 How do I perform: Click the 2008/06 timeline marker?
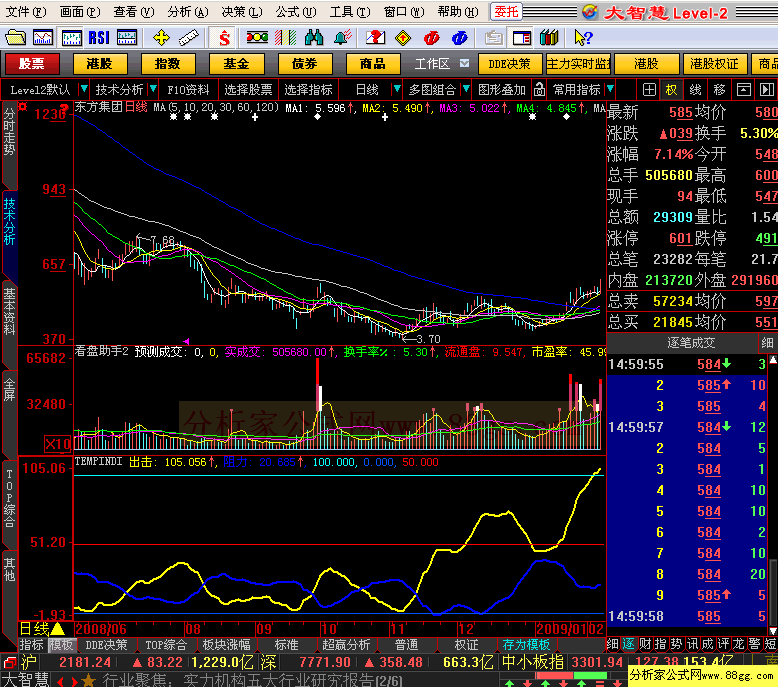click(101, 629)
